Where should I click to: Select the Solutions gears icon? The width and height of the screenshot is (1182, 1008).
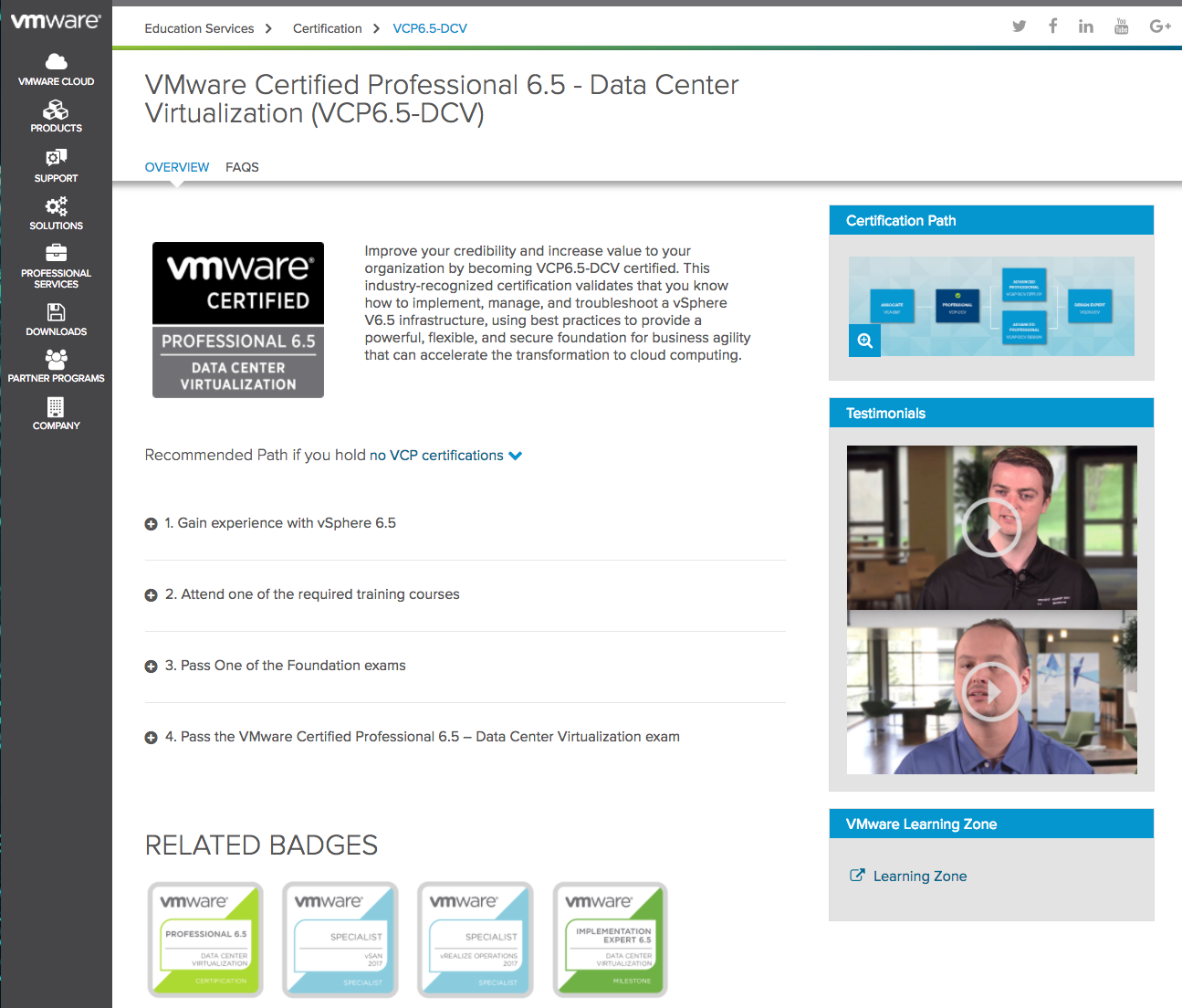coord(56,206)
